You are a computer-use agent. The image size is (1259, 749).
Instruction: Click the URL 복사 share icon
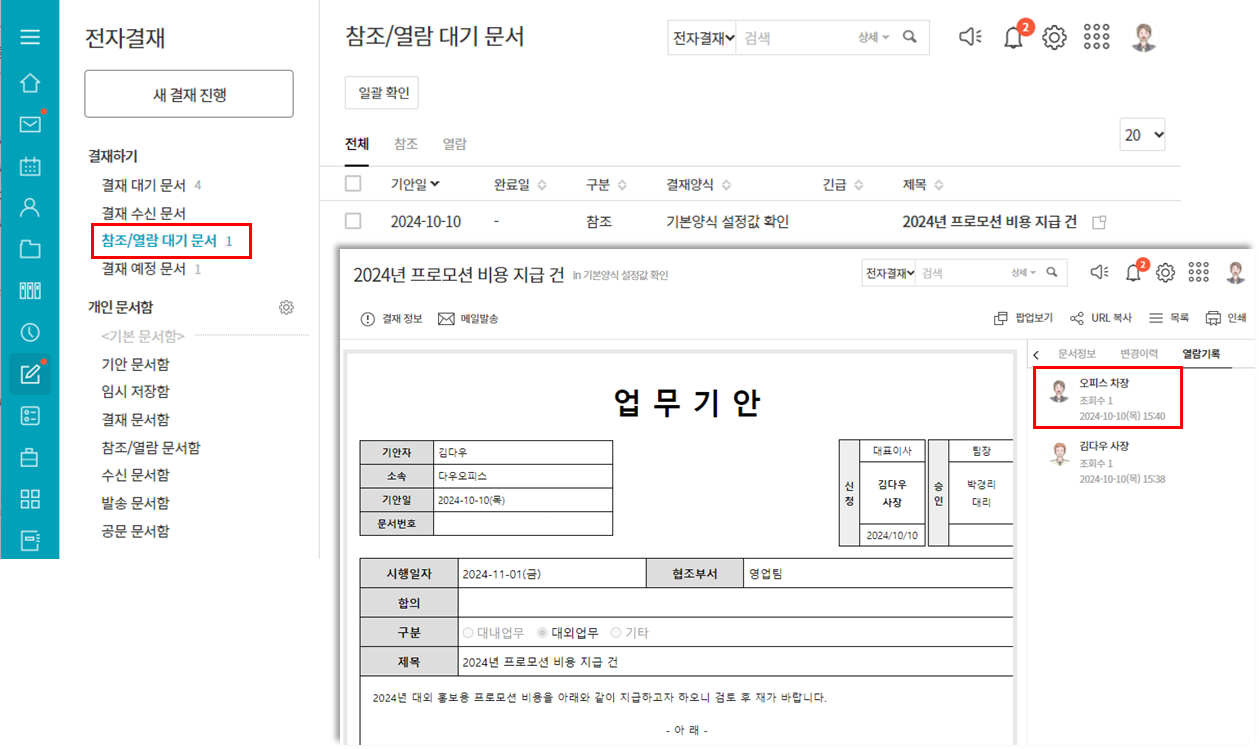coord(1077,318)
